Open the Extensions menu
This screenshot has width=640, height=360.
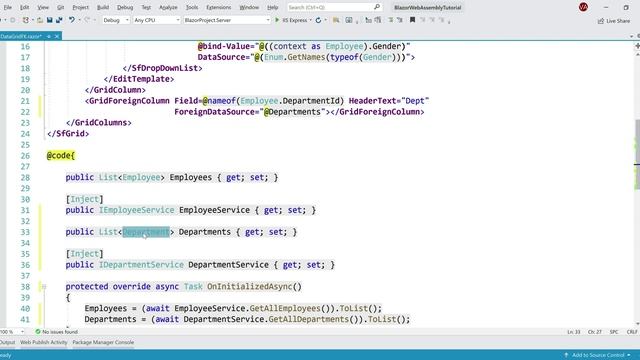(x=219, y=7)
